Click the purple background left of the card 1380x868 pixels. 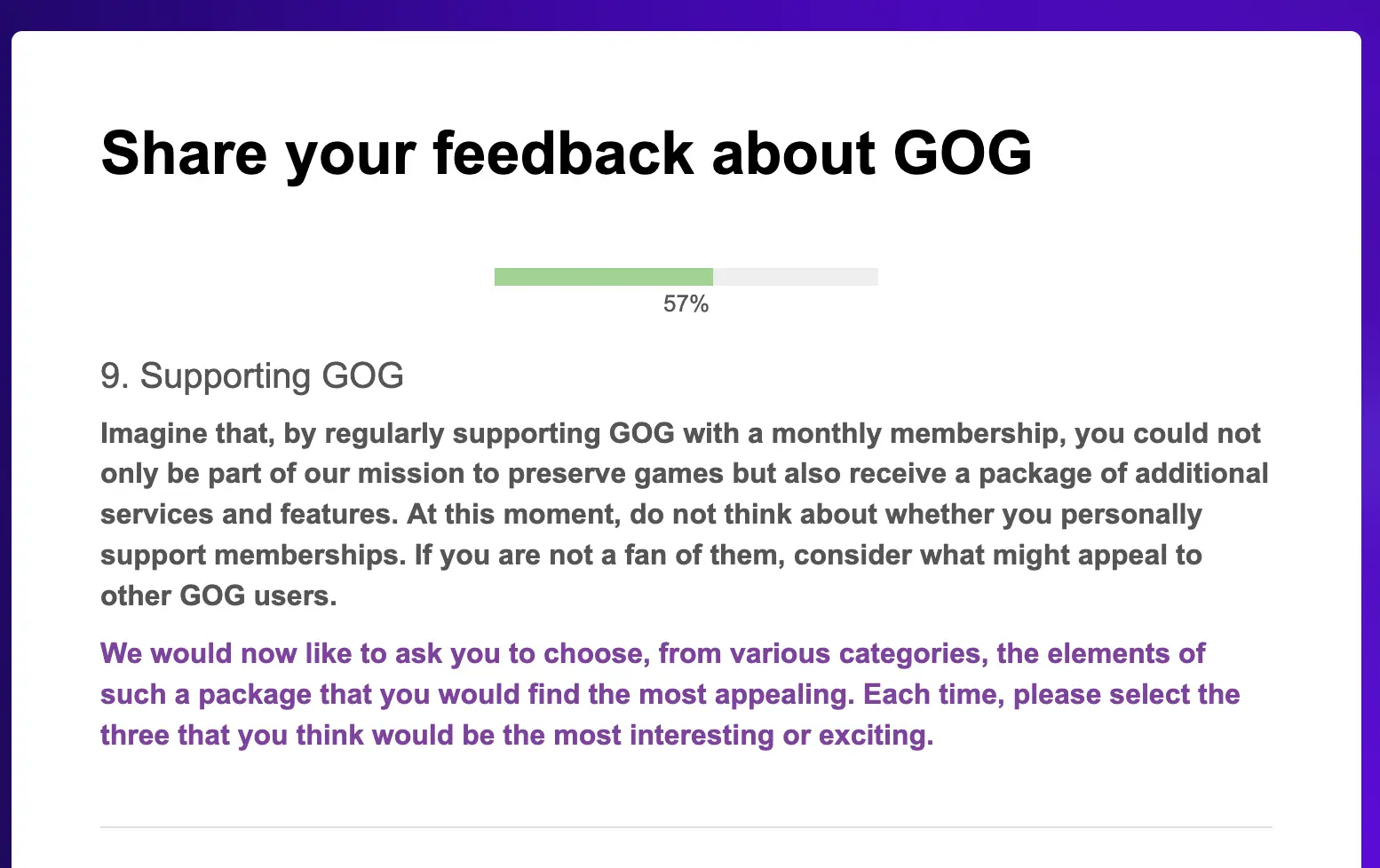(x=5, y=444)
